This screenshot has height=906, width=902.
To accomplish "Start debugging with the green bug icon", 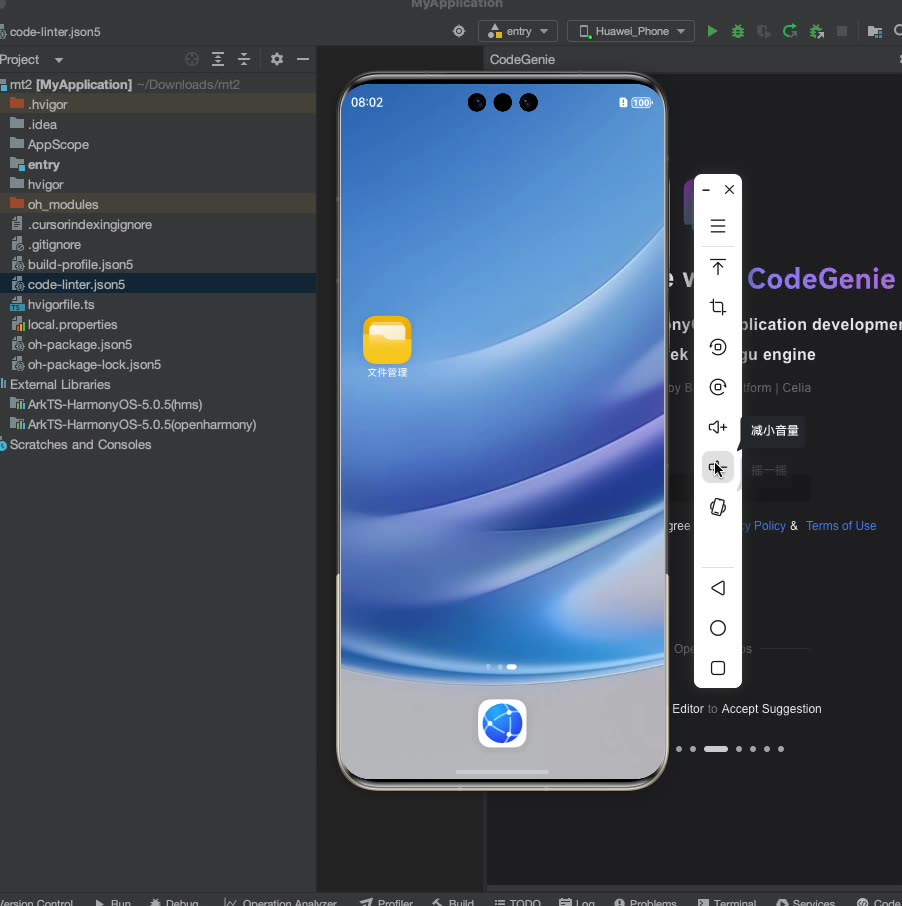I will click(738, 31).
